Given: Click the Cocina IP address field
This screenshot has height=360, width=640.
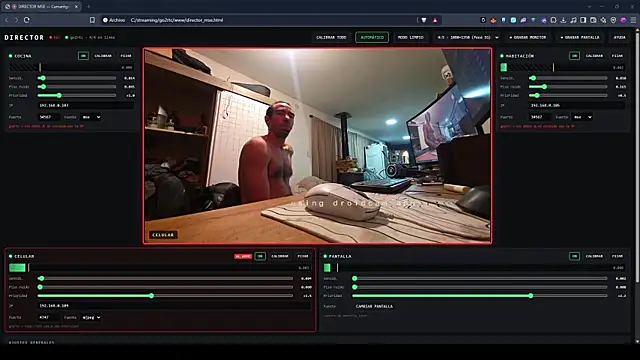Looking at the screenshot, I should coord(86,105).
